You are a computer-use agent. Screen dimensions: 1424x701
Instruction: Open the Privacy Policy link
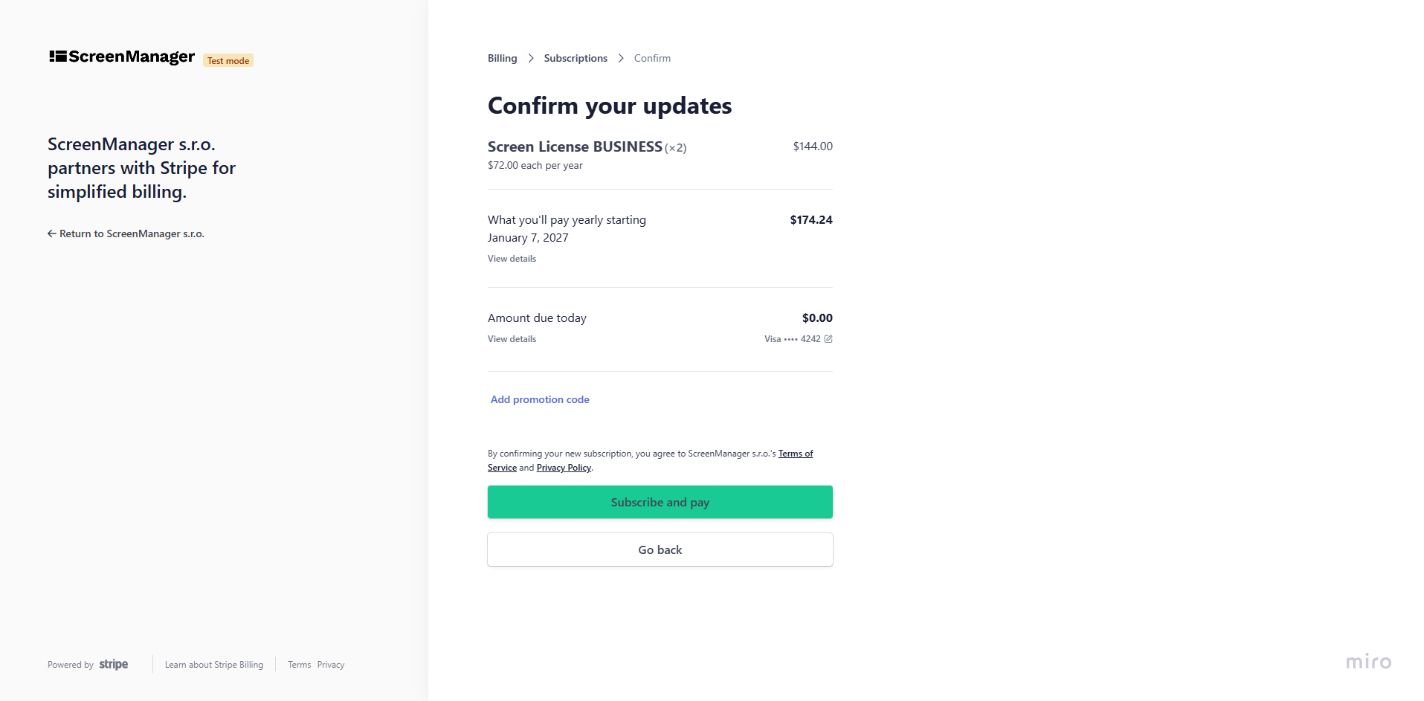point(563,467)
